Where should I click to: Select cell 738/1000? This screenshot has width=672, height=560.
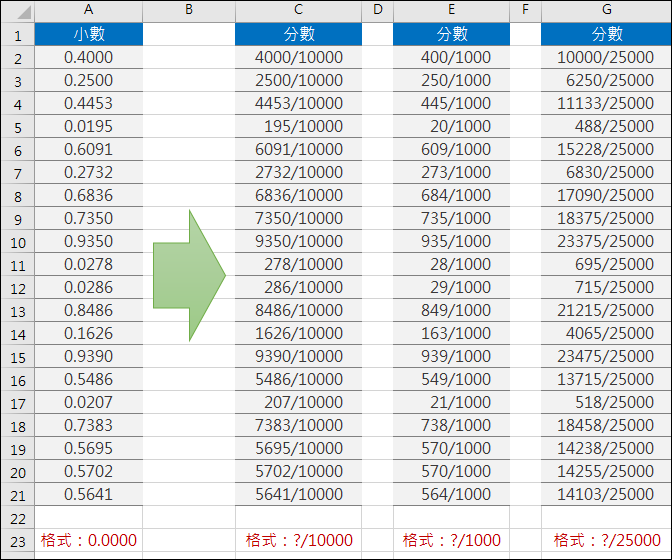pos(451,425)
